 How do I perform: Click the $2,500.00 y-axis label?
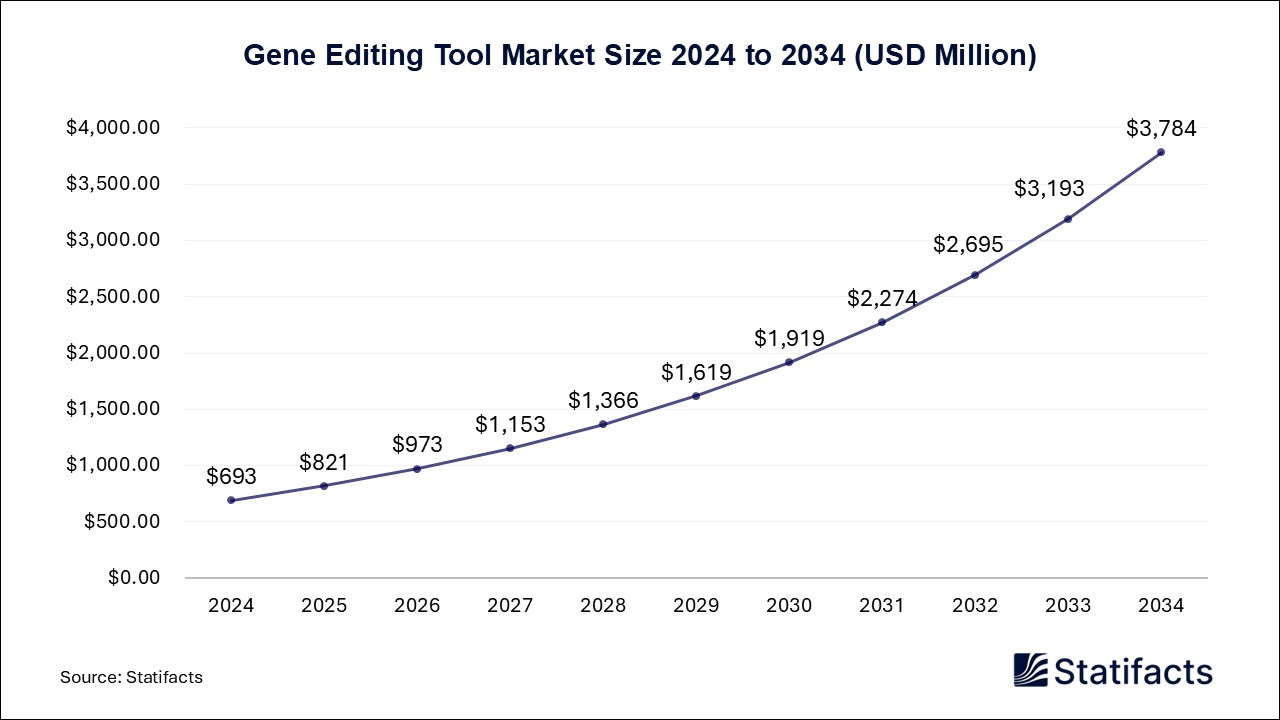[114, 297]
